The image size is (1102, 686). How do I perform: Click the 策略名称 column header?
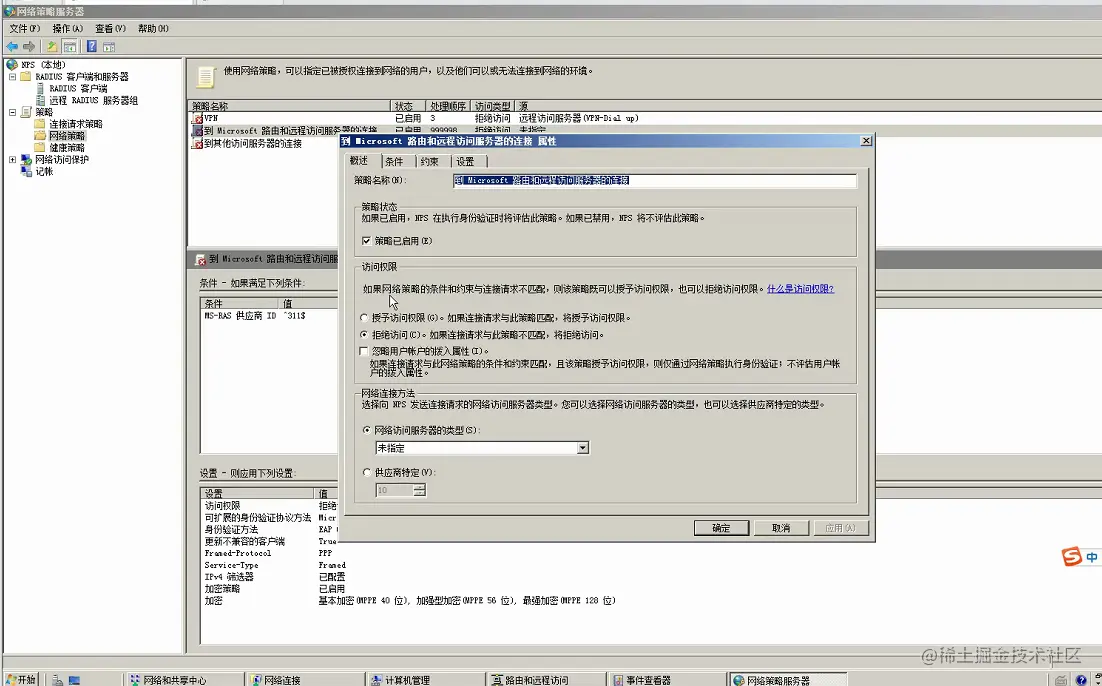coord(290,106)
